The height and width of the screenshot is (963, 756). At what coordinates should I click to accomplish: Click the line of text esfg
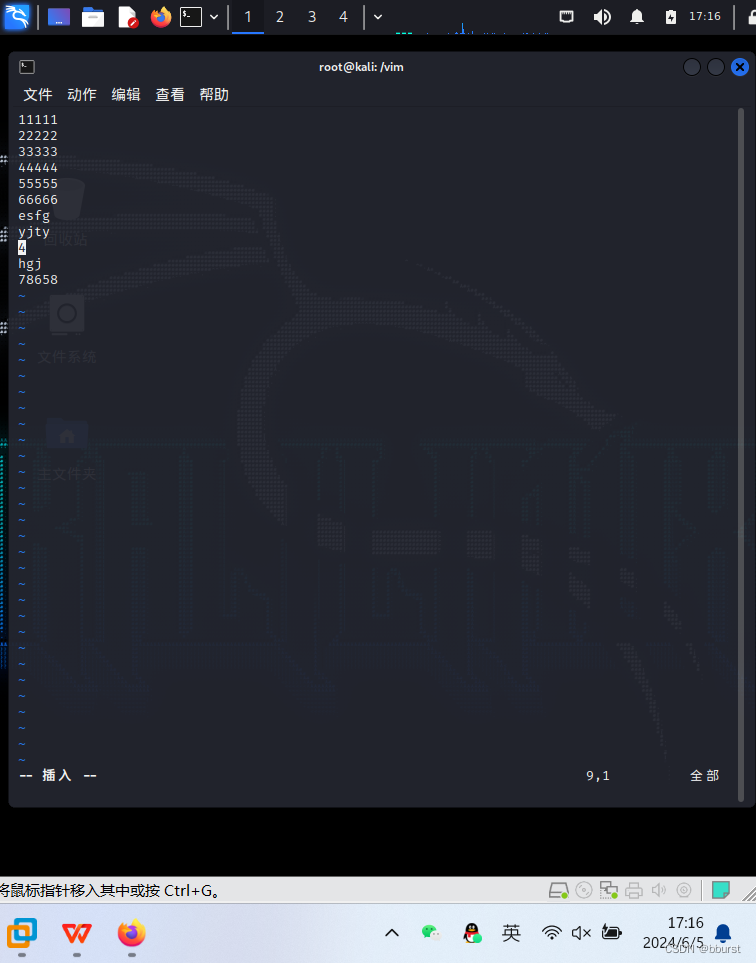[x=34, y=216]
